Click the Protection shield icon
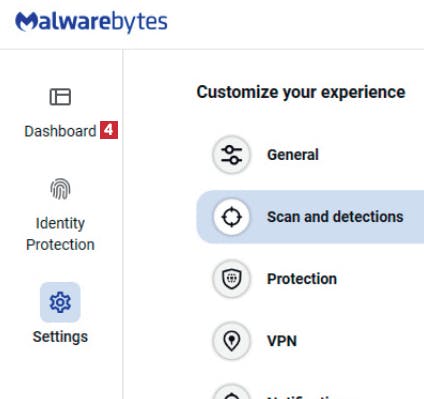 (231, 279)
